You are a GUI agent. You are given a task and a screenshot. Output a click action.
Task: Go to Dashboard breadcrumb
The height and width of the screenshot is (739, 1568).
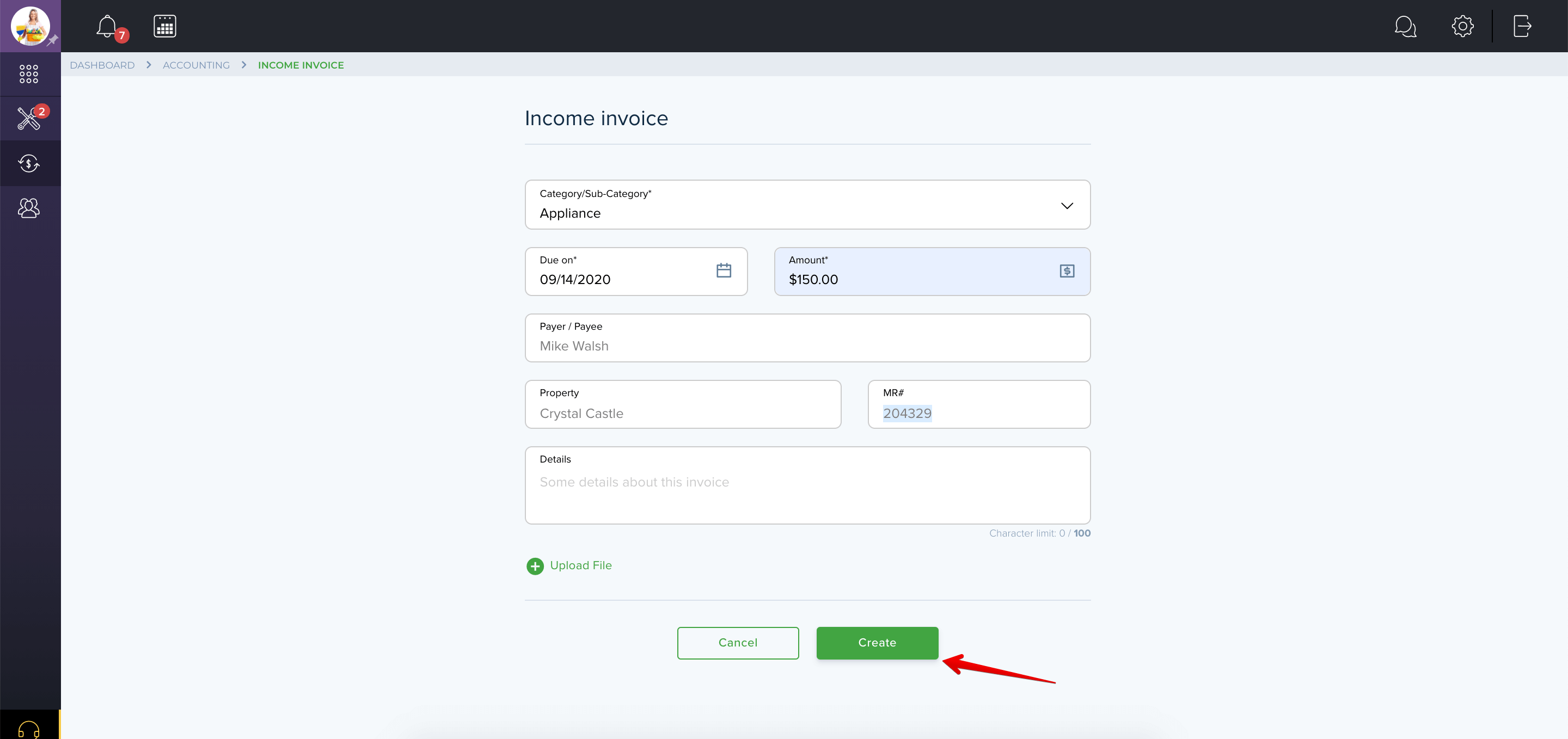pos(102,65)
